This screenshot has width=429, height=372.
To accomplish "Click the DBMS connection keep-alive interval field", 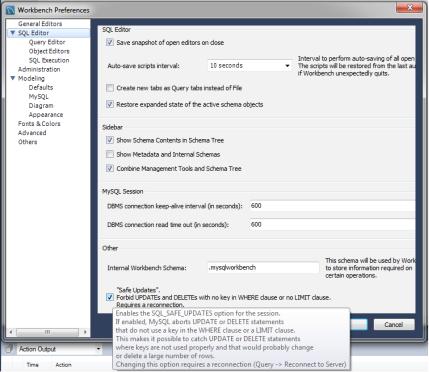I will point(332,206).
